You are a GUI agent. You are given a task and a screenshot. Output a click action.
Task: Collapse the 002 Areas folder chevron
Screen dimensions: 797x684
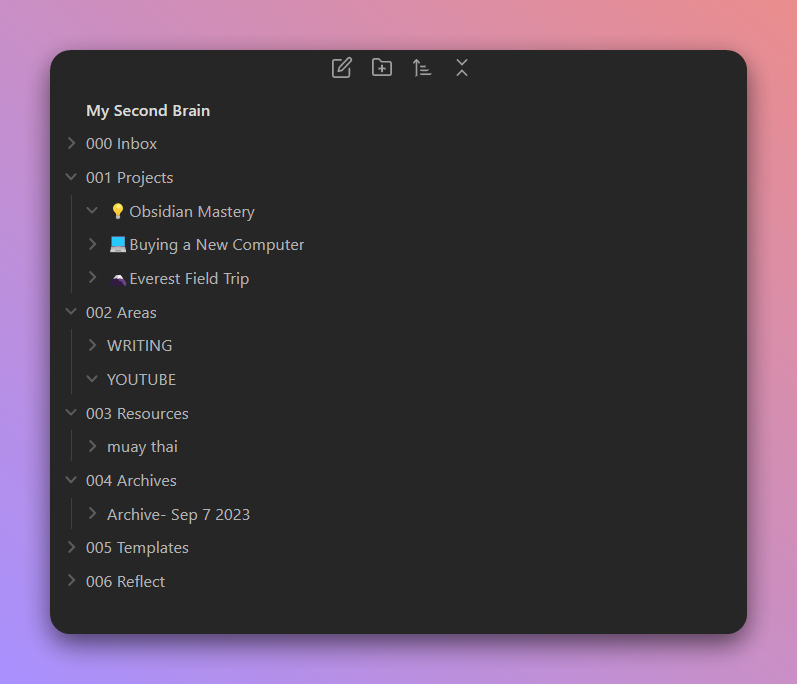[71, 312]
